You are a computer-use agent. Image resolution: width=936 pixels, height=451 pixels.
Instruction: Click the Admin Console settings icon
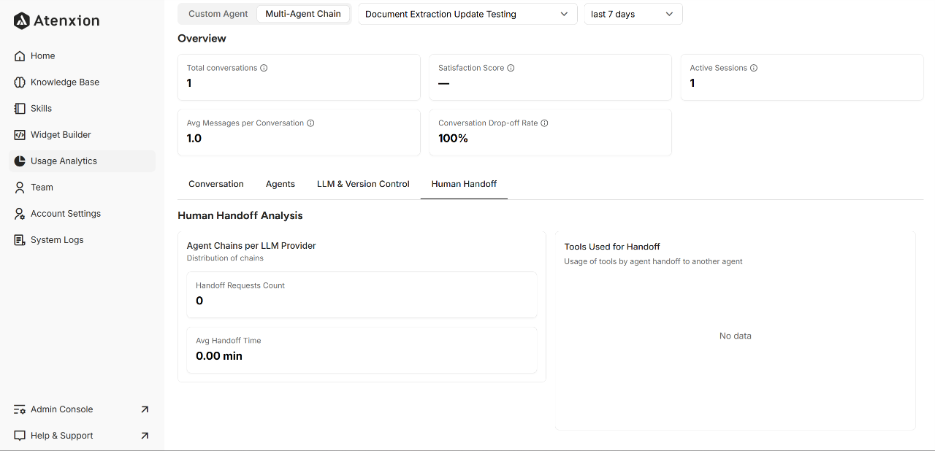pos(19,409)
